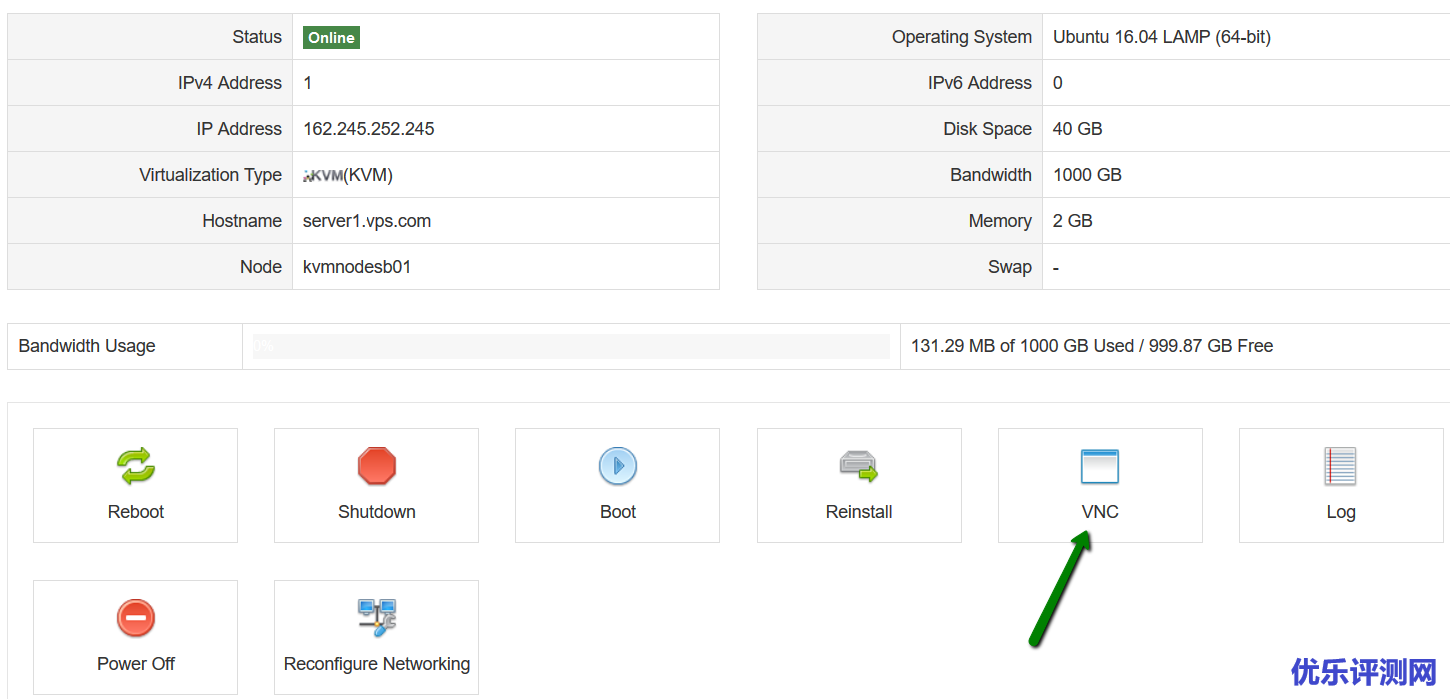Click the Swap row dash value
The width and height of the screenshot is (1450, 699).
click(x=1056, y=267)
